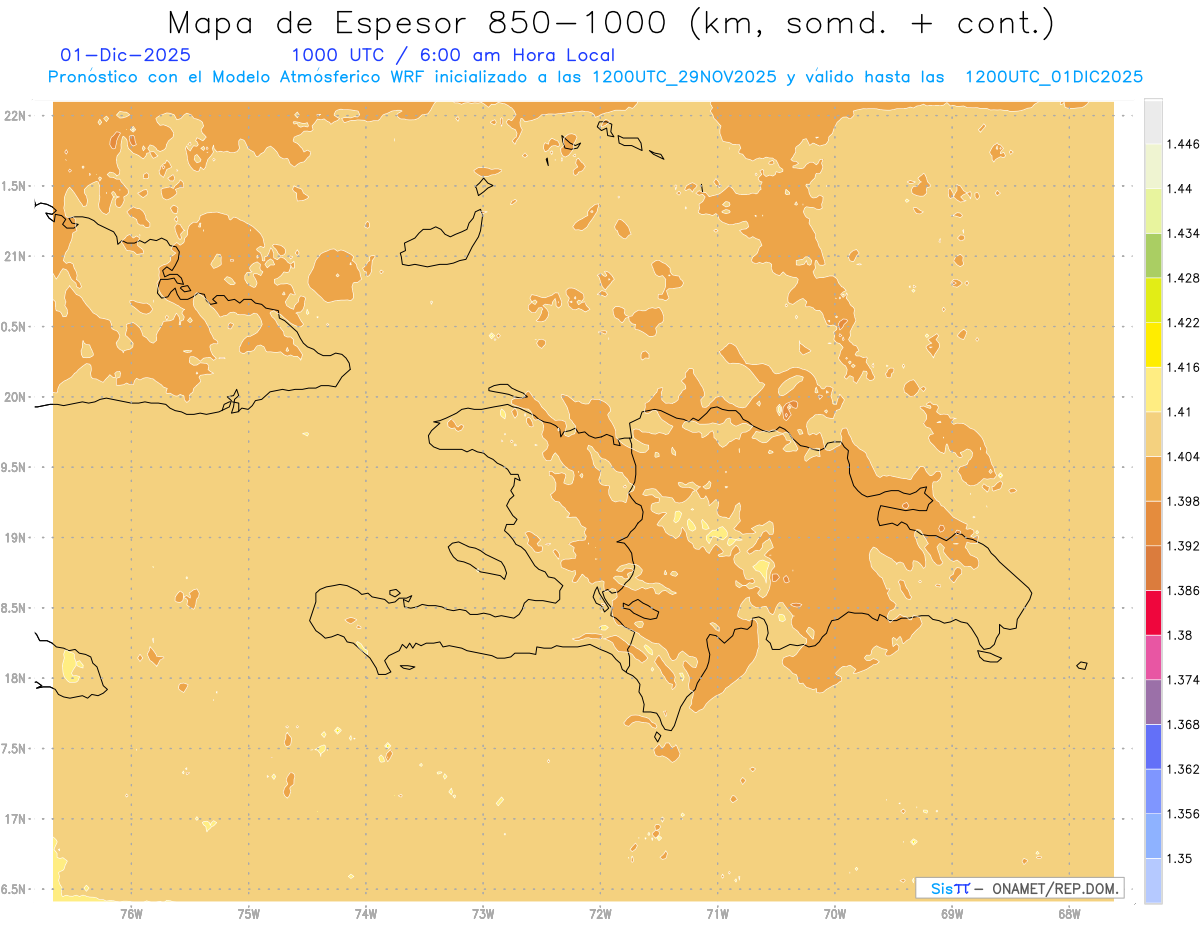
Task: Click the '1000 UTC / 6:00 am Hora Local' text
Action: tap(453, 55)
